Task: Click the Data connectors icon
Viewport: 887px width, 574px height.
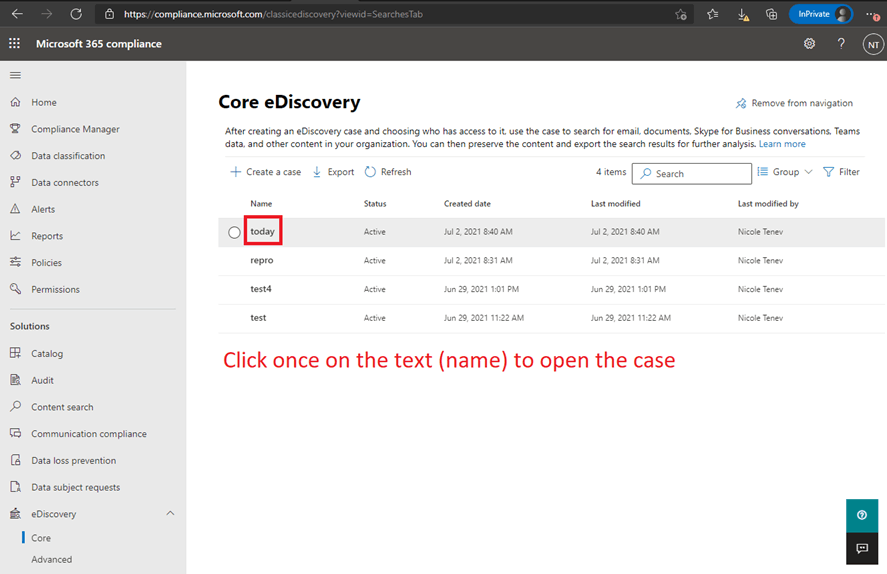Action: click(x=15, y=182)
